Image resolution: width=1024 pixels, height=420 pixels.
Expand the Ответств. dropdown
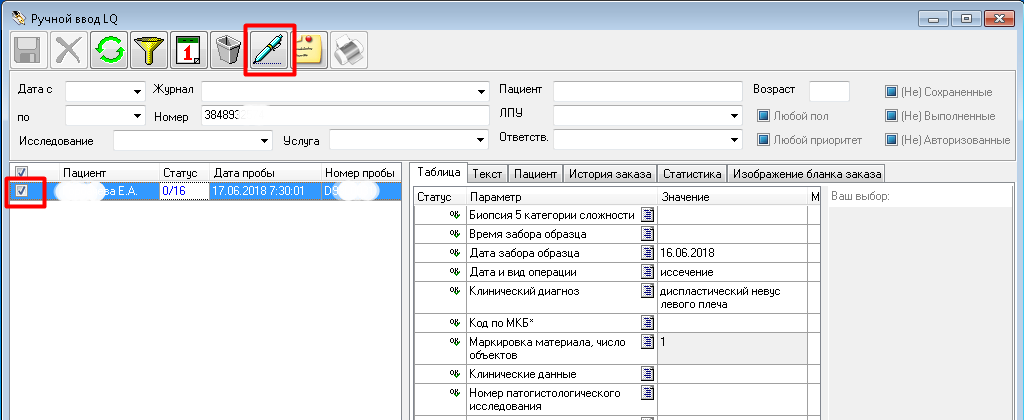coord(735,139)
